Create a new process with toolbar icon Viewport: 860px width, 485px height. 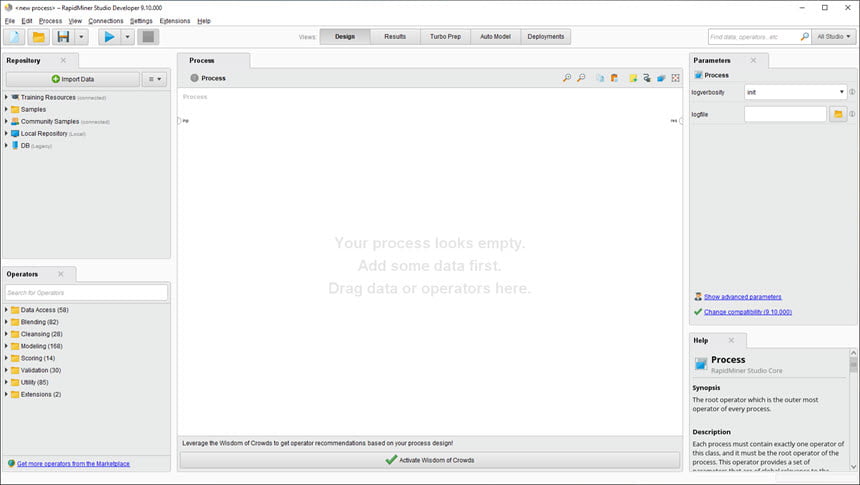tap(15, 37)
